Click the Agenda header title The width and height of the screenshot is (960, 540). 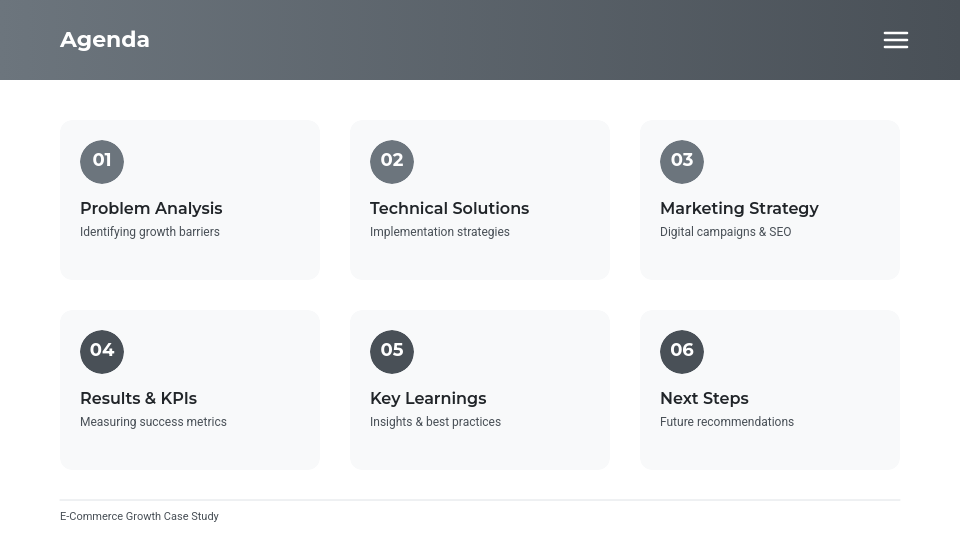click(x=105, y=40)
